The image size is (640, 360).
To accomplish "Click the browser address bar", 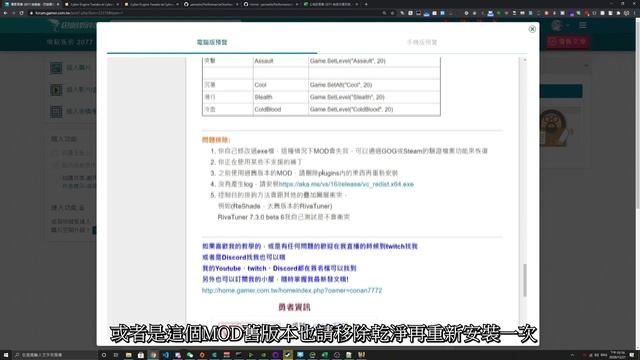I will click(204, 13).
